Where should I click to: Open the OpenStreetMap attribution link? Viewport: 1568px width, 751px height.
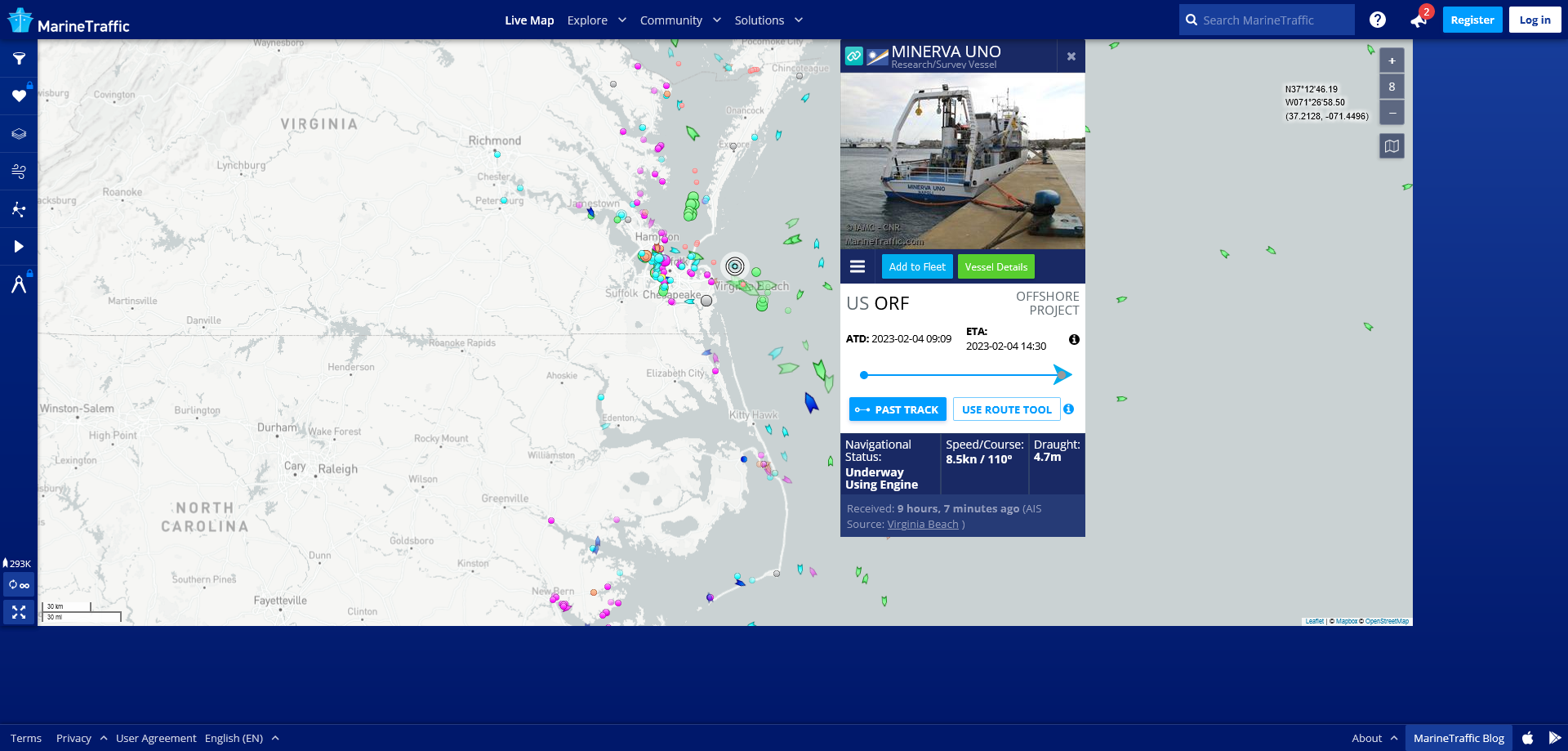click(1387, 621)
